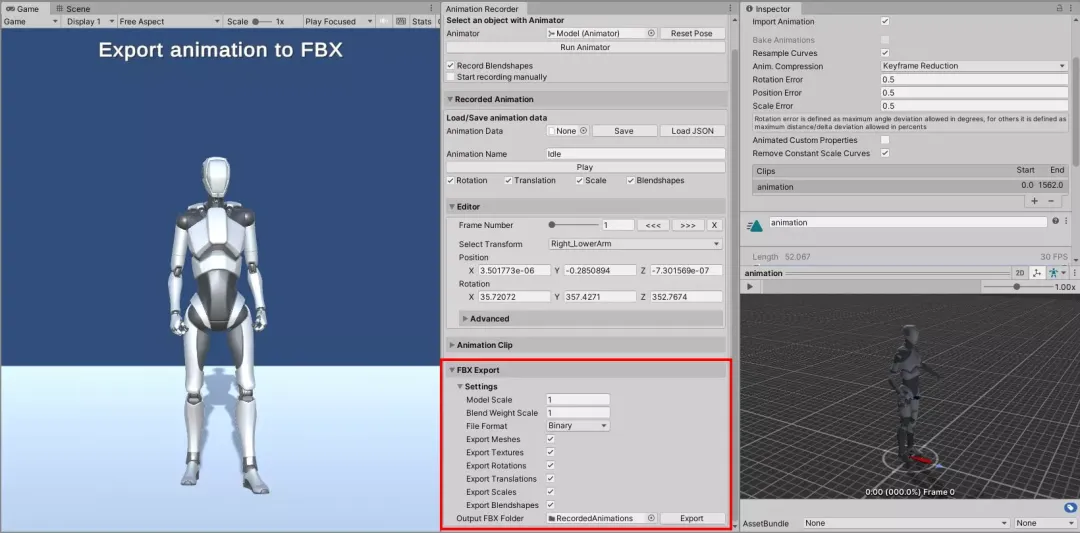
Task: Click the Load JSON button
Action: 692,131
